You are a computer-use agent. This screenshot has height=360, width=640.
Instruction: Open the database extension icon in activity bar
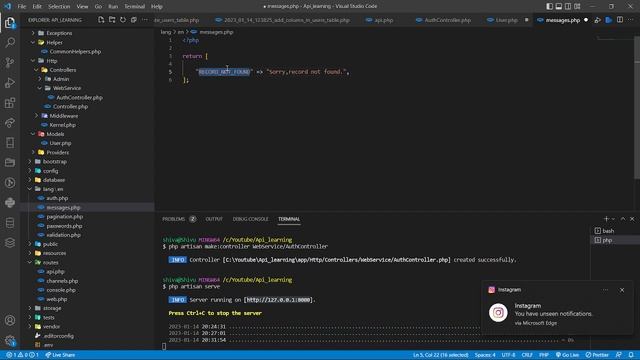click(10, 222)
